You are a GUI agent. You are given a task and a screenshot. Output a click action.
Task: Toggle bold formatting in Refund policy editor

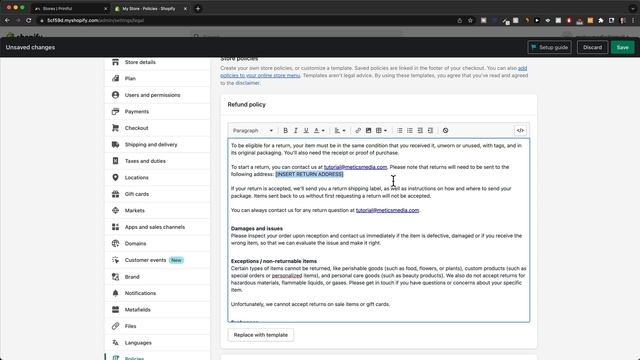[x=285, y=131]
